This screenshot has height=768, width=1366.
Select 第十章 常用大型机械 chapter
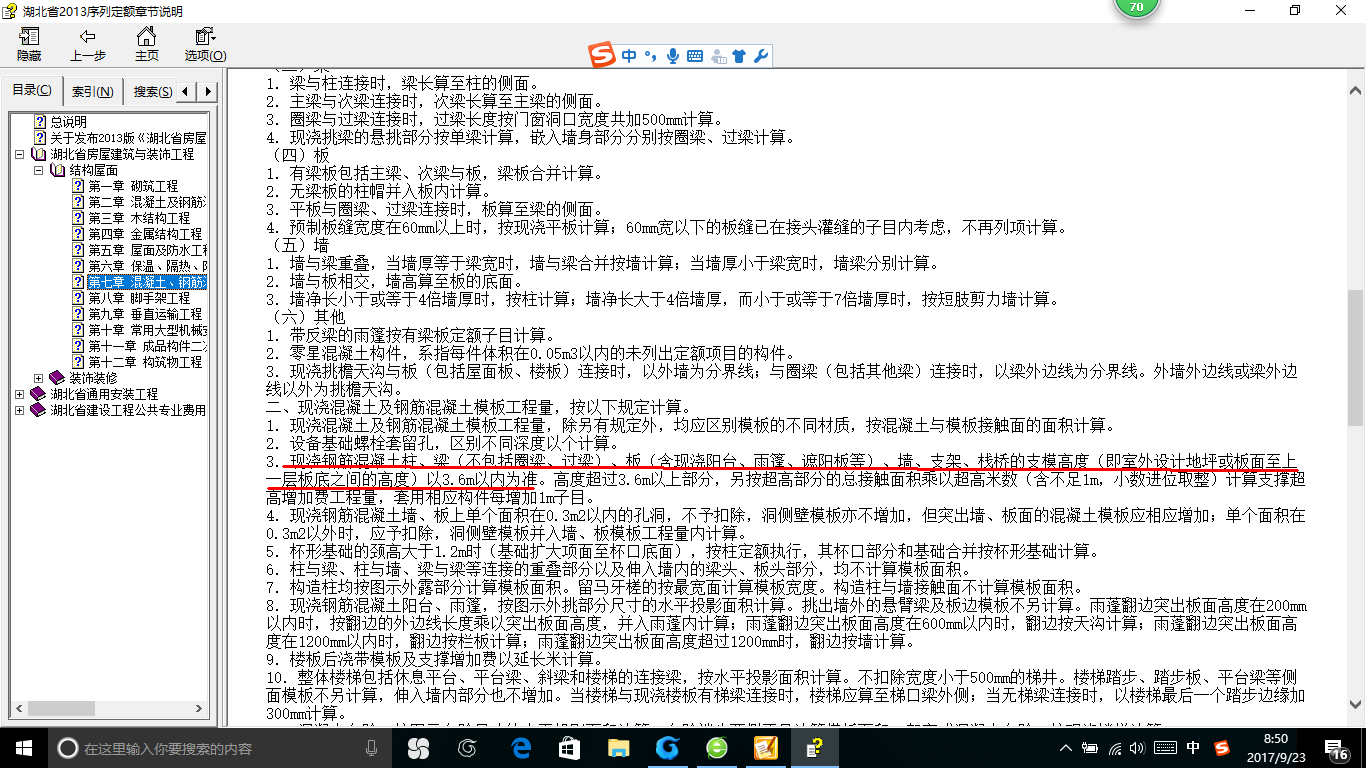point(146,330)
